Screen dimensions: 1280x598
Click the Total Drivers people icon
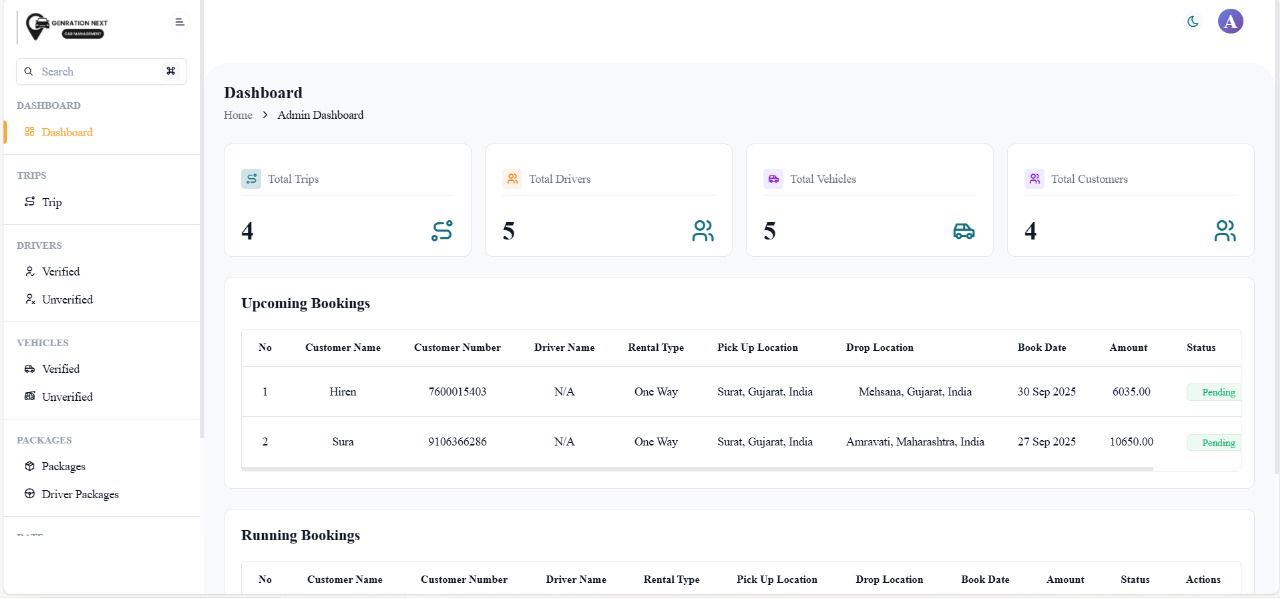[703, 231]
